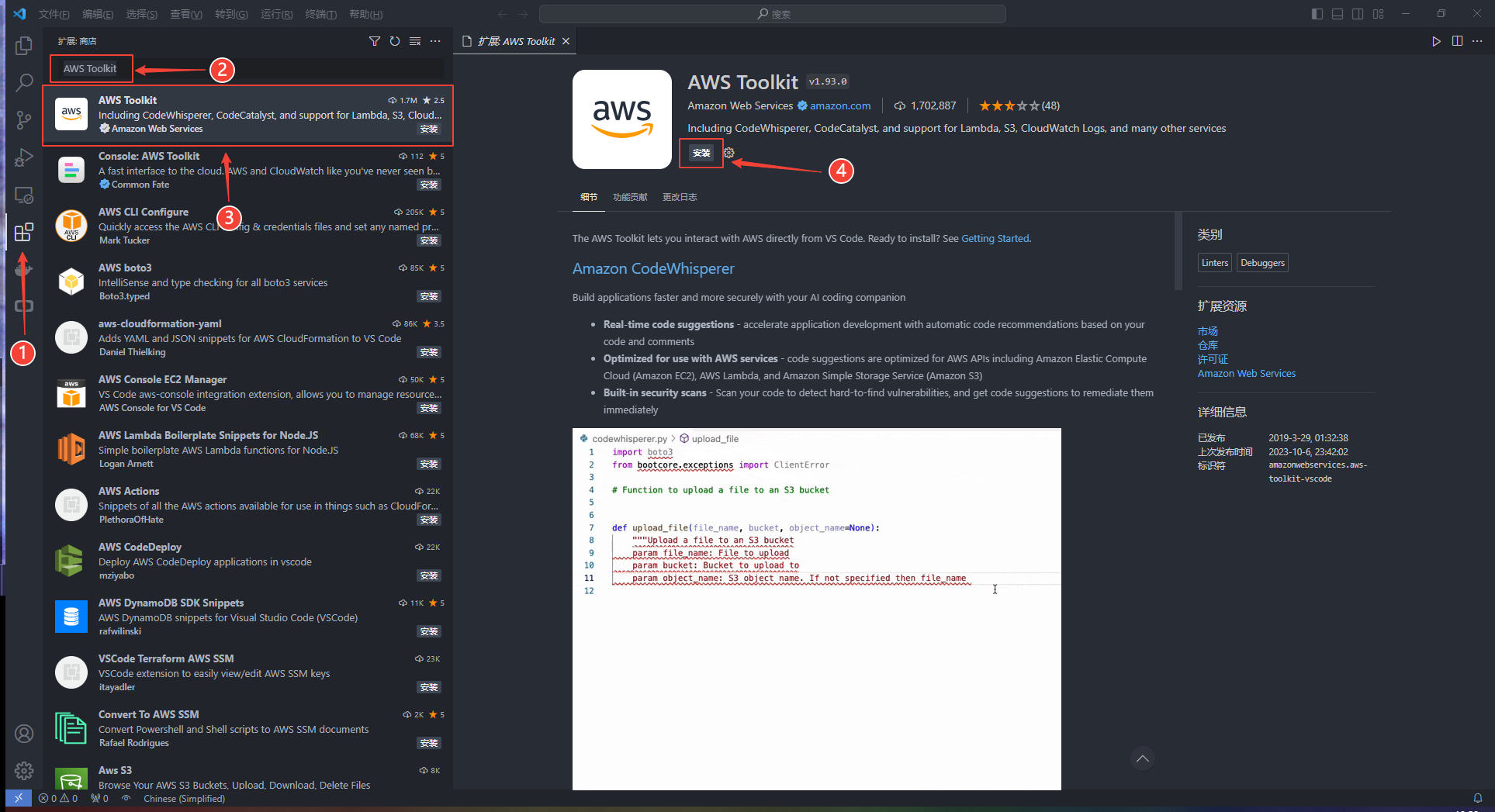Viewport: 1495px width, 812px height.
Task: Open Amazon Web Services link under resources
Action: tap(1247, 373)
